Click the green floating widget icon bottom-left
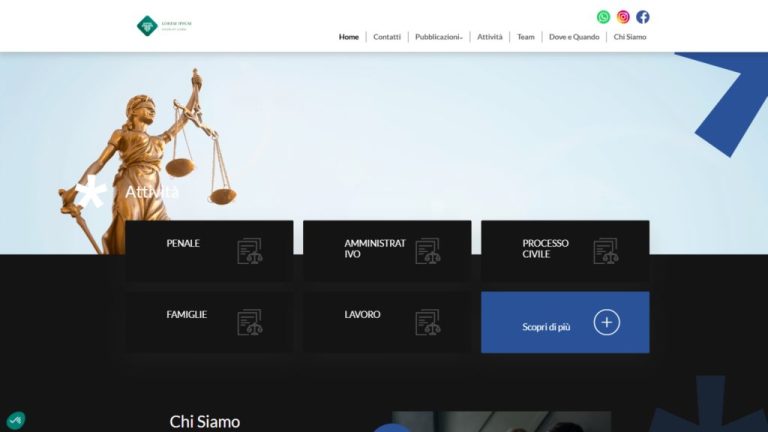768x432 pixels. click(16, 420)
